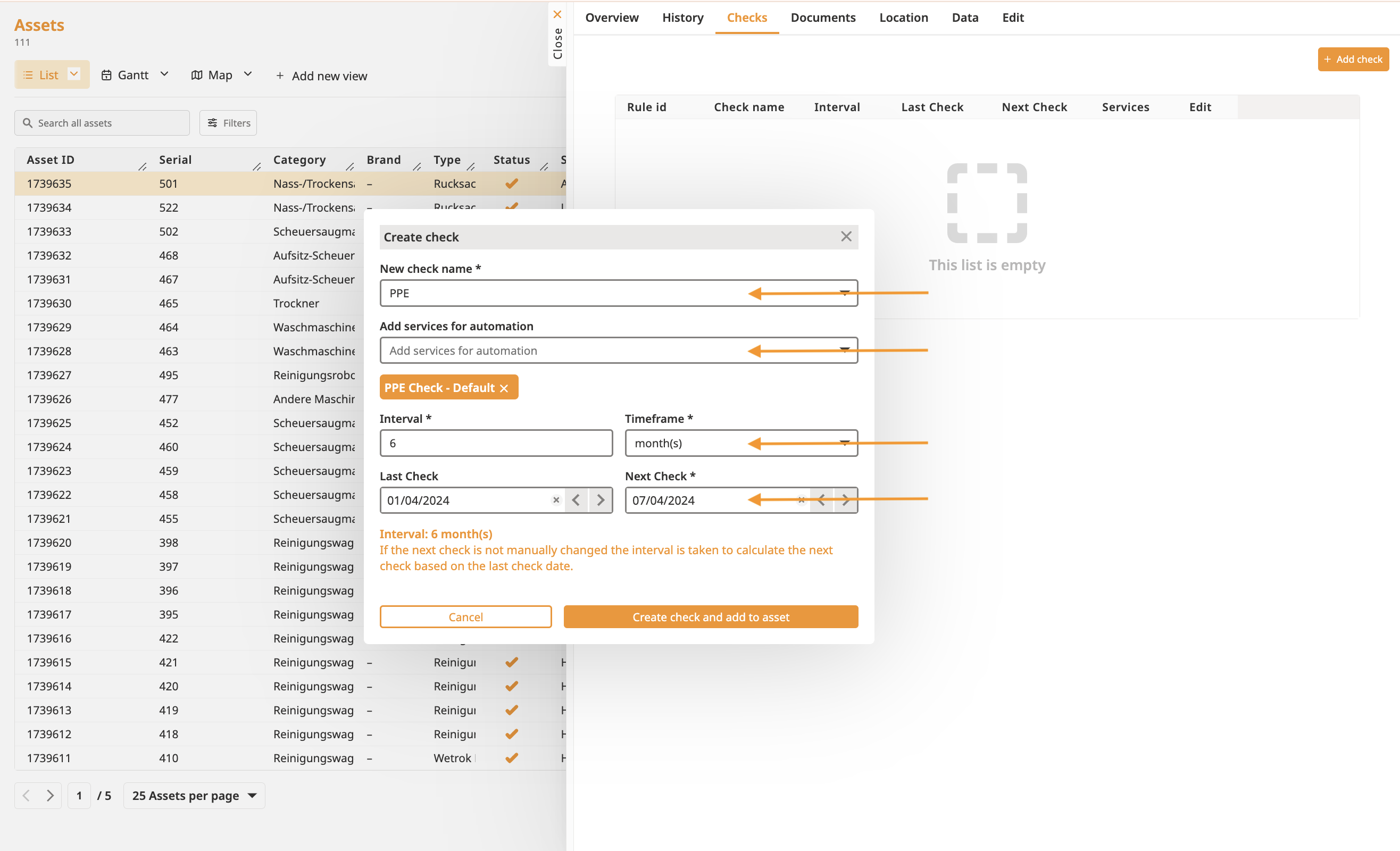Image resolution: width=1400 pixels, height=851 pixels.
Task: Step Last Check date backward
Action: tap(576, 500)
